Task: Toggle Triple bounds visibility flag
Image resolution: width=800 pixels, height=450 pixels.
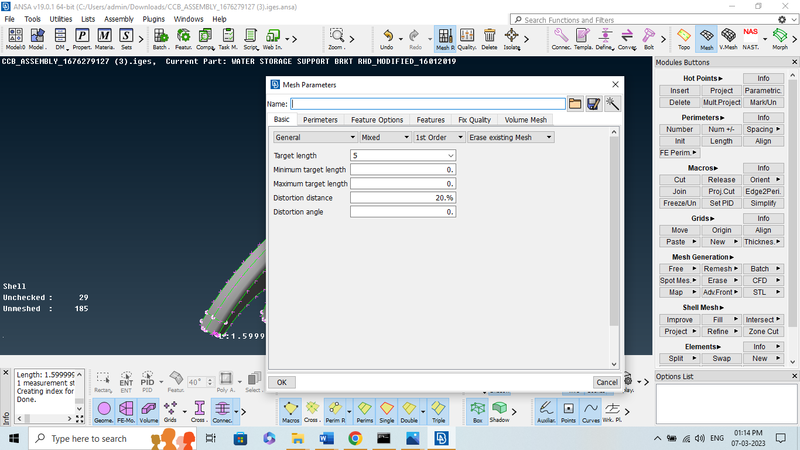Action: pos(438,411)
